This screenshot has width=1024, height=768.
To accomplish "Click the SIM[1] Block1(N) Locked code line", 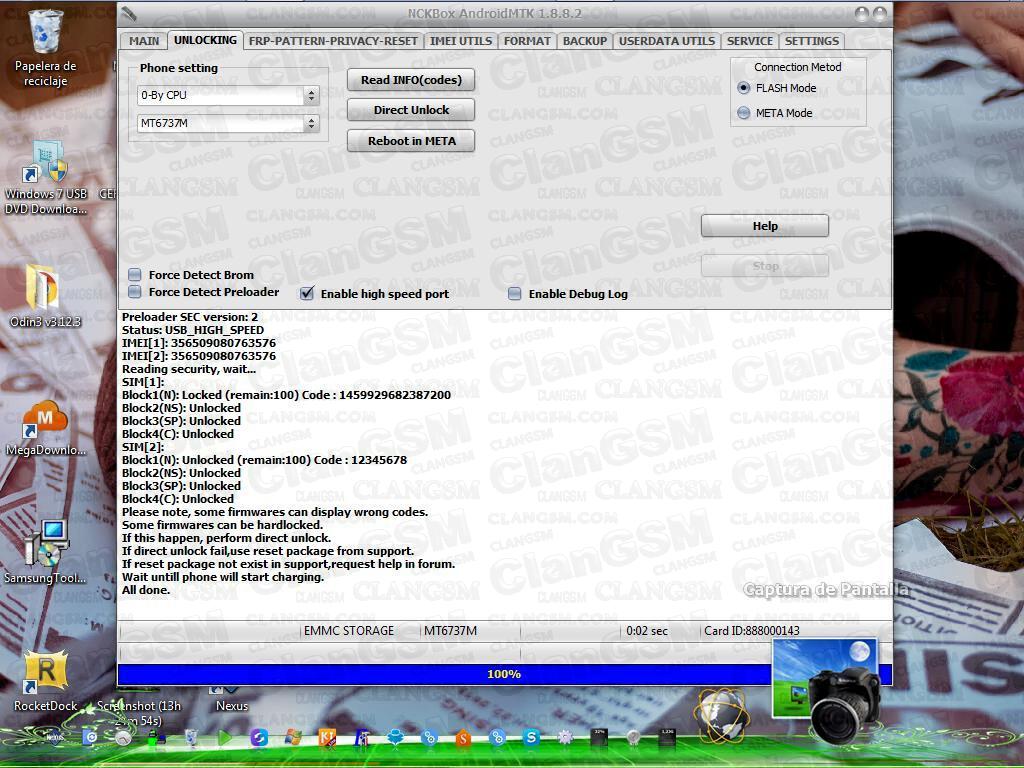I will (x=286, y=395).
